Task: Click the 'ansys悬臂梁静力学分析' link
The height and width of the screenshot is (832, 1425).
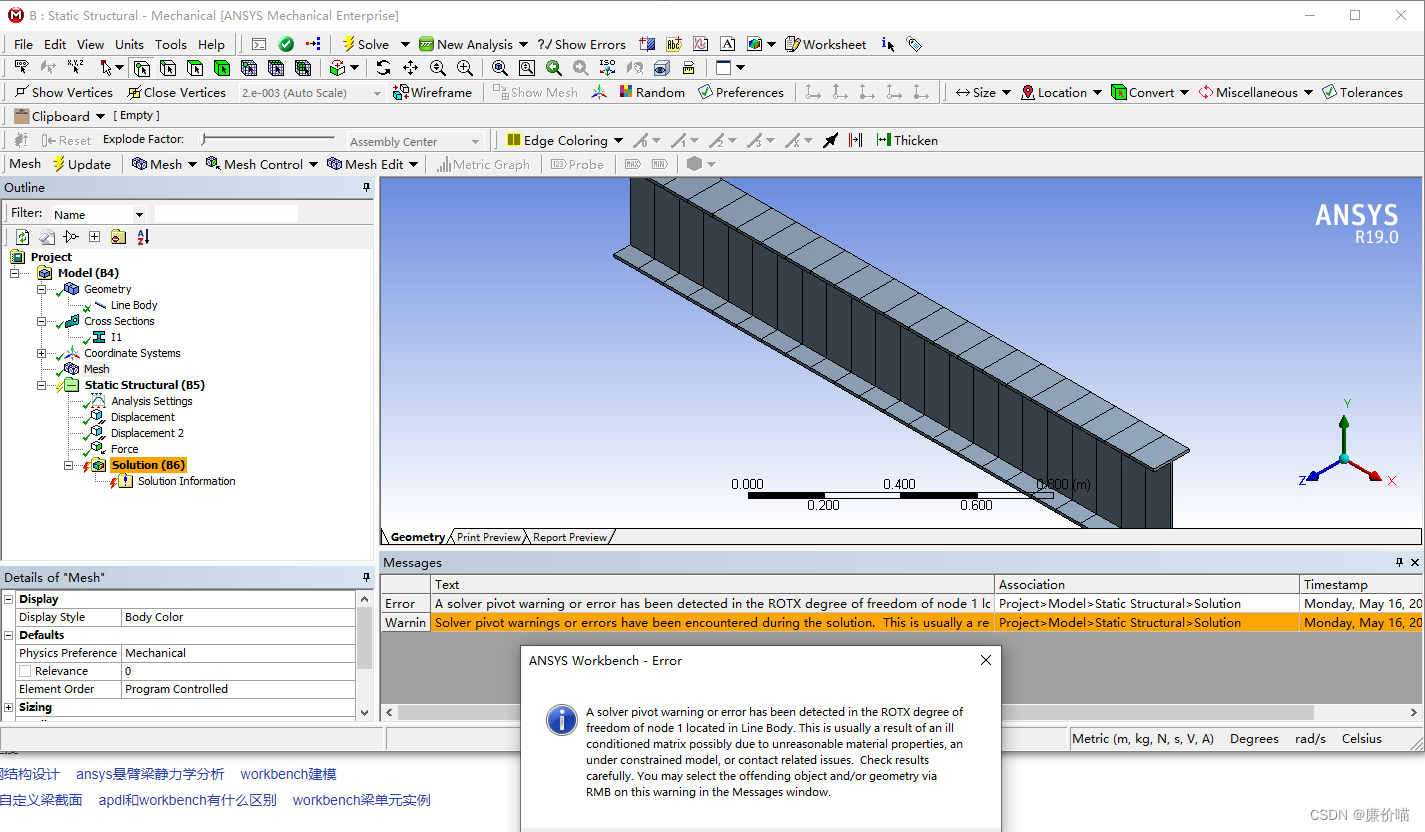Action: click(x=150, y=774)
